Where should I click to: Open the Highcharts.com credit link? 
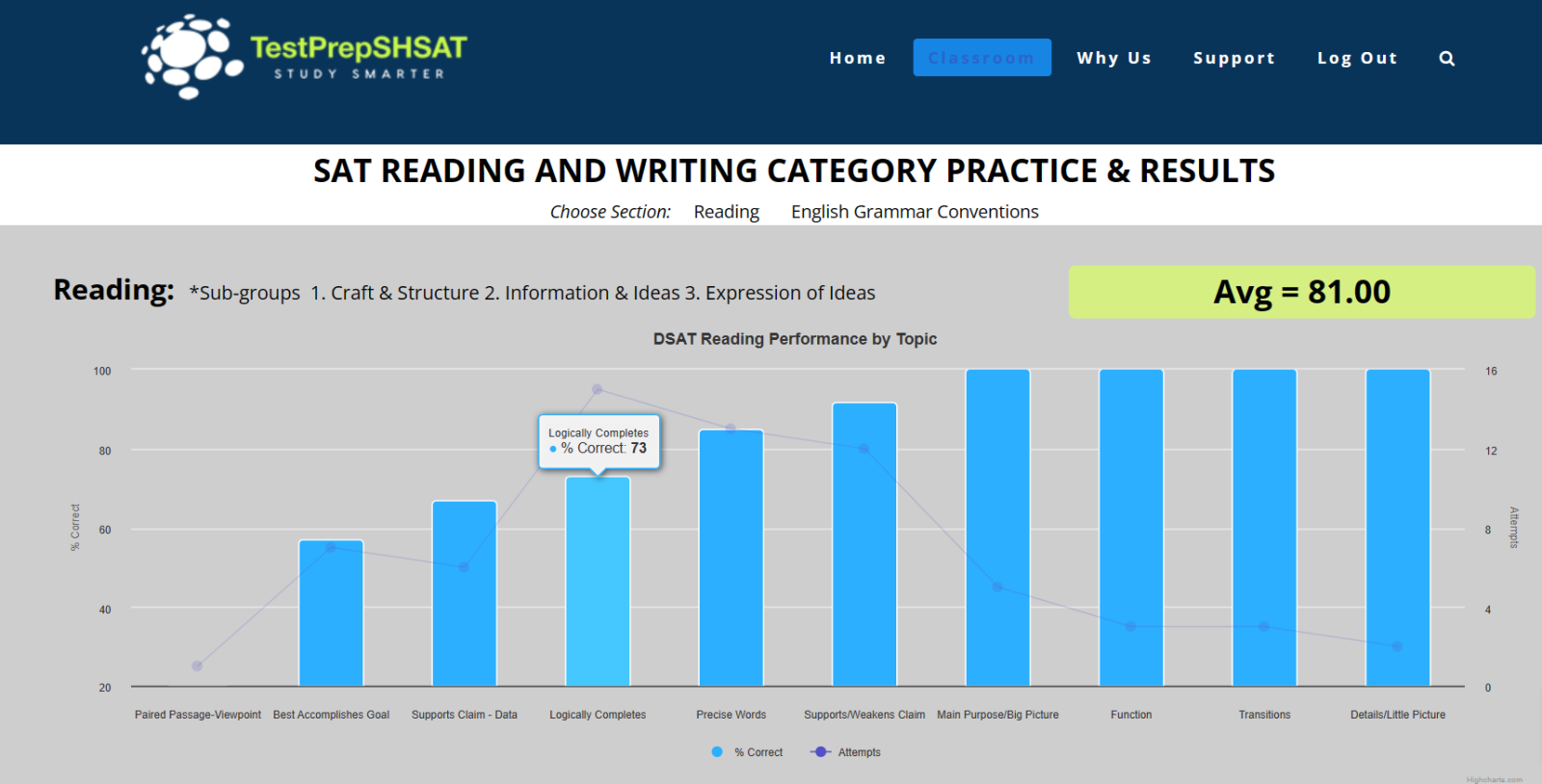[1494, 779]
